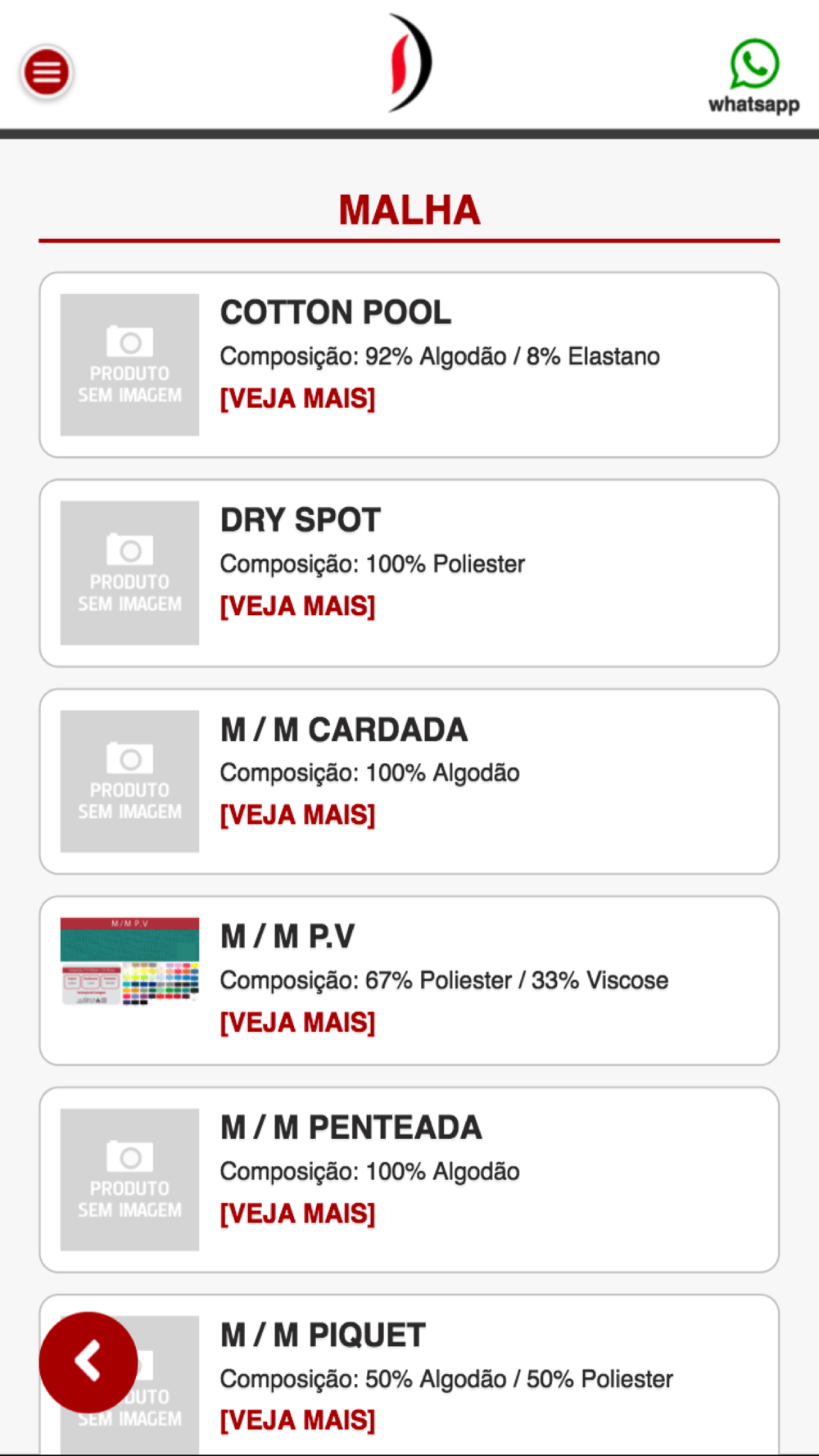Select the M / M PIQUET product title
The width and height of the screenshot is (819, 1456).
click(x=323, y=1335)
